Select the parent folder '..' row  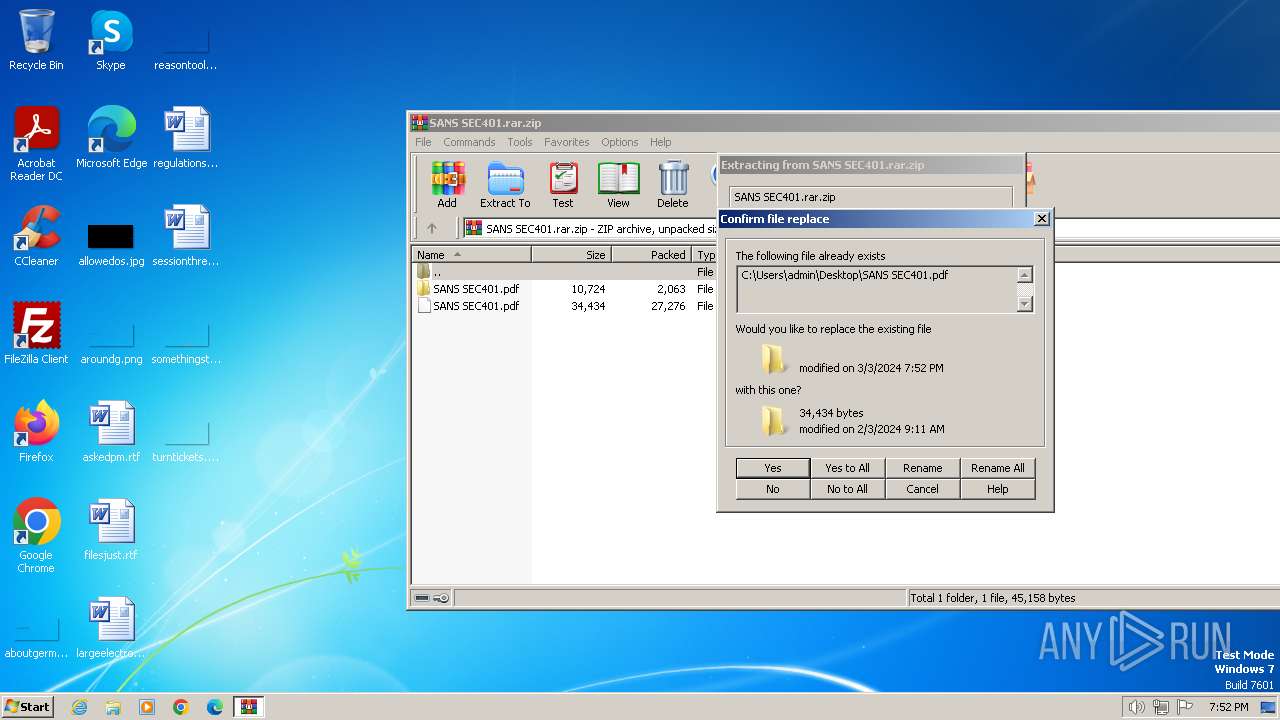565,272
